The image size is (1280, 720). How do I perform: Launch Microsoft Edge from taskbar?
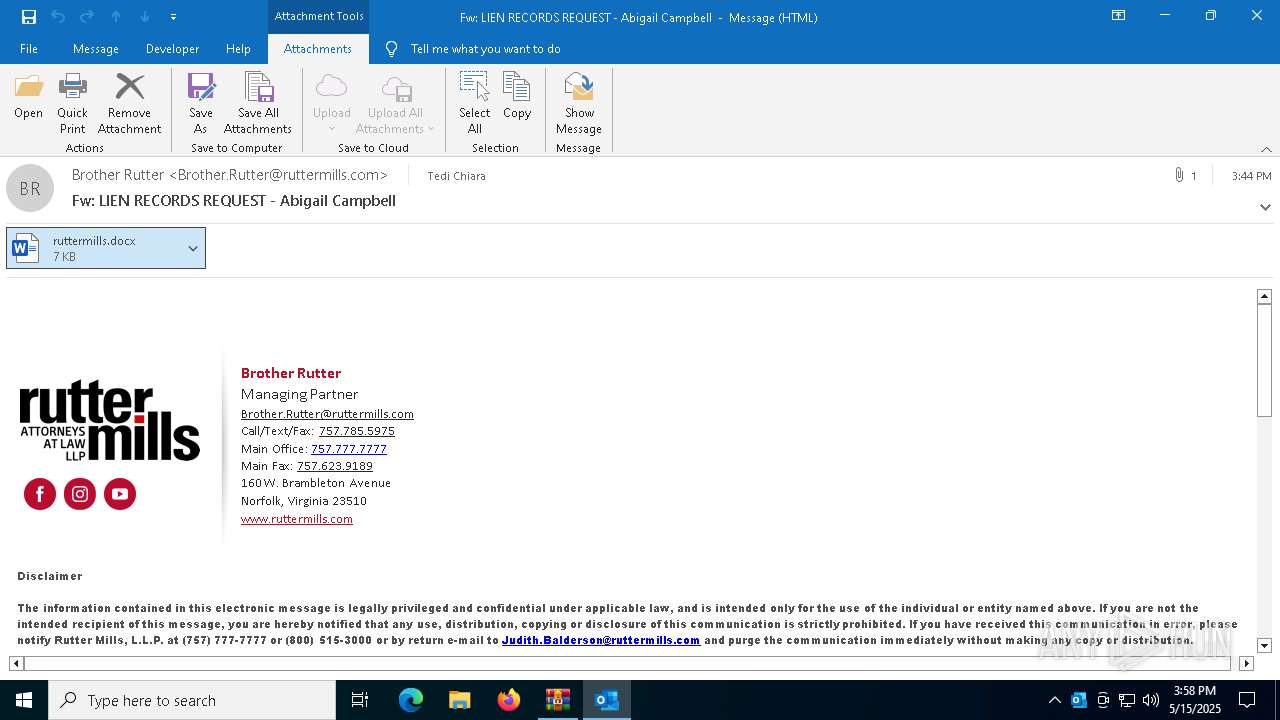tap(411, 700)
